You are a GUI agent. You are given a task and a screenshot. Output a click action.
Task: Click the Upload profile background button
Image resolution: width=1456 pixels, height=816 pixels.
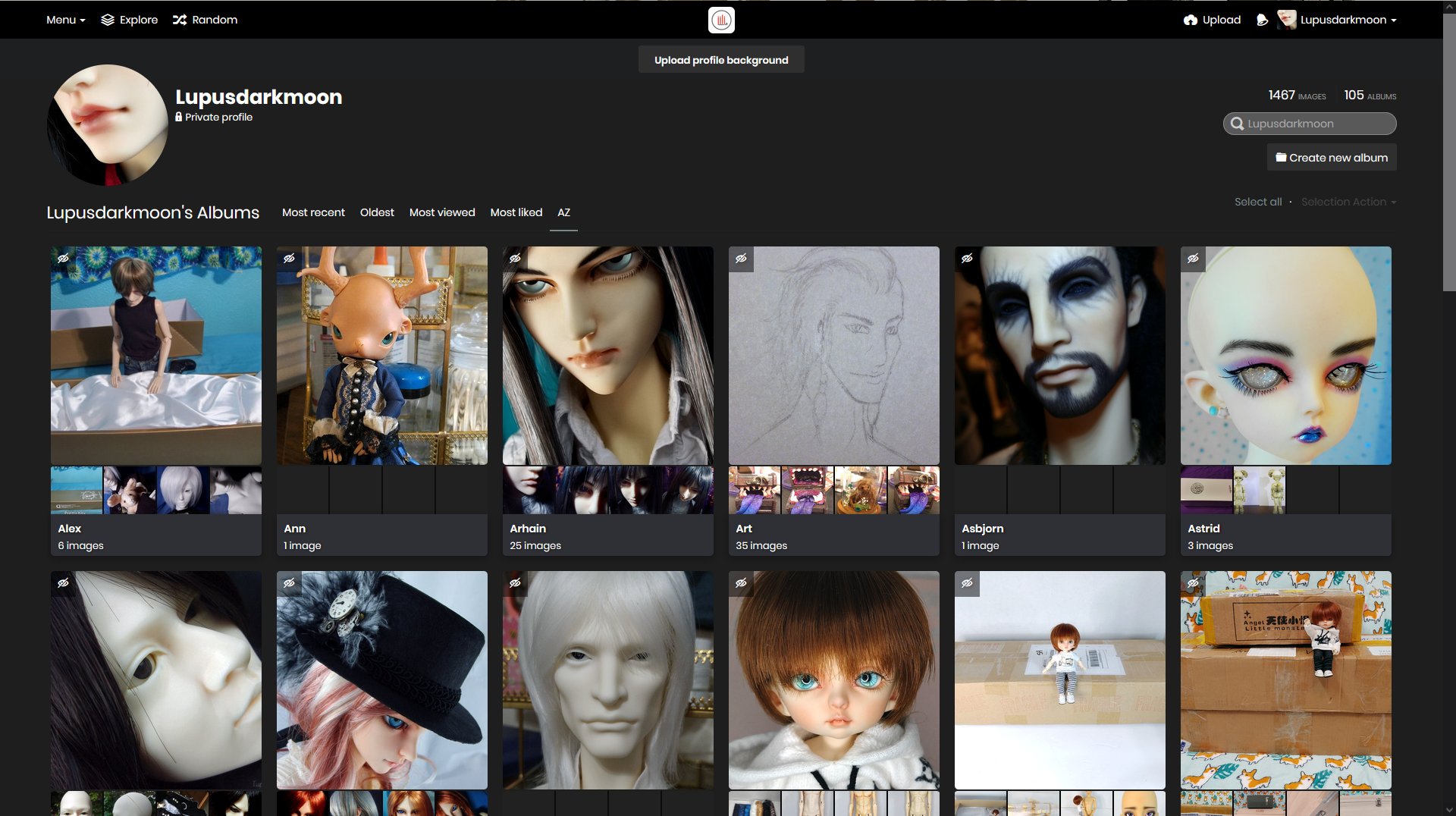(x=721, y=60)
